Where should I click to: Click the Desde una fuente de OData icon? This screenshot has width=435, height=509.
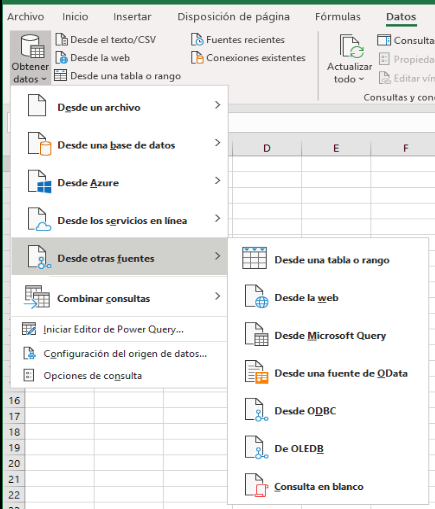click(x=257, y=372)
